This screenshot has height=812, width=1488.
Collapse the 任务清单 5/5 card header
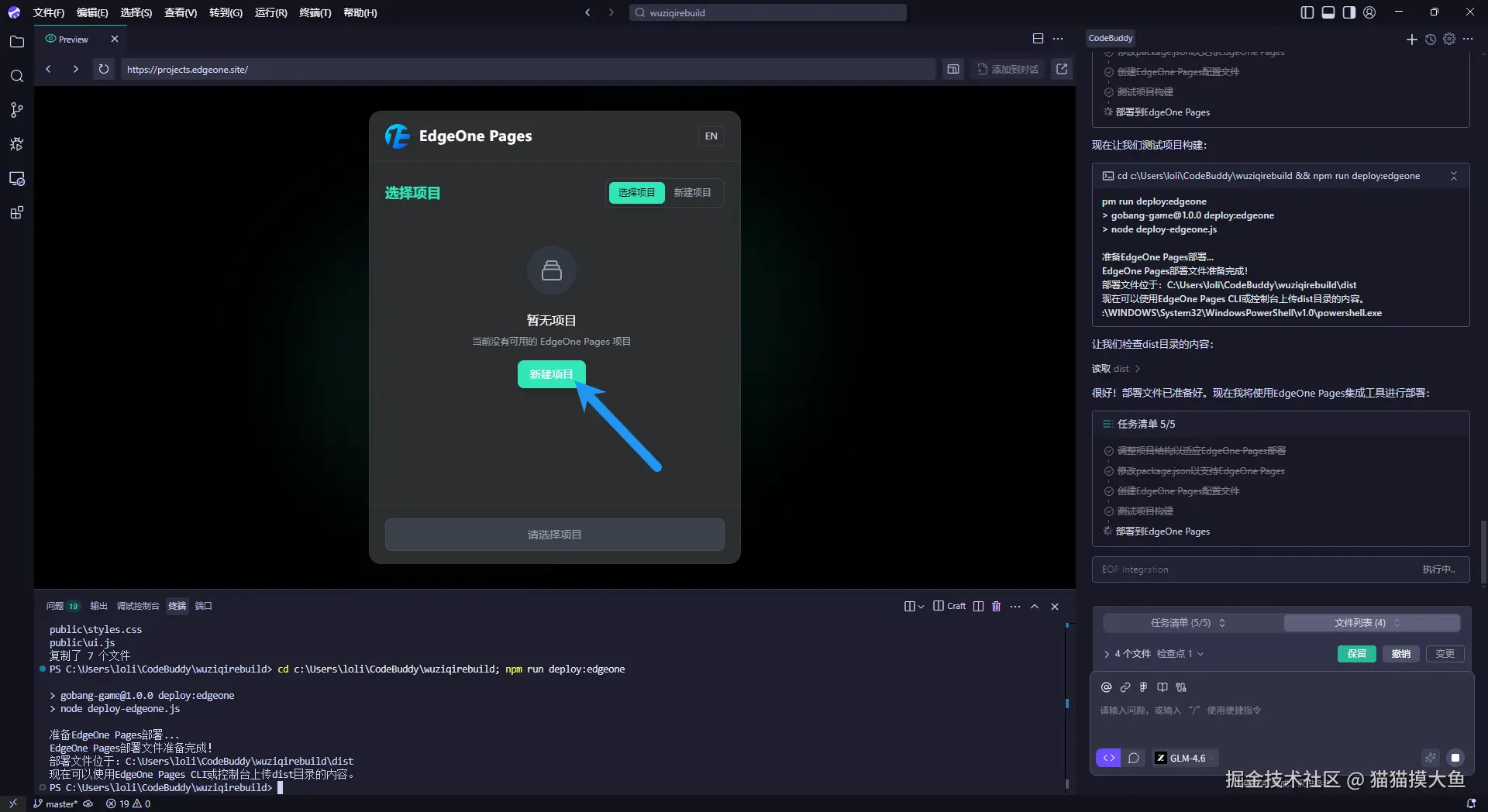tap(1280, 424)
